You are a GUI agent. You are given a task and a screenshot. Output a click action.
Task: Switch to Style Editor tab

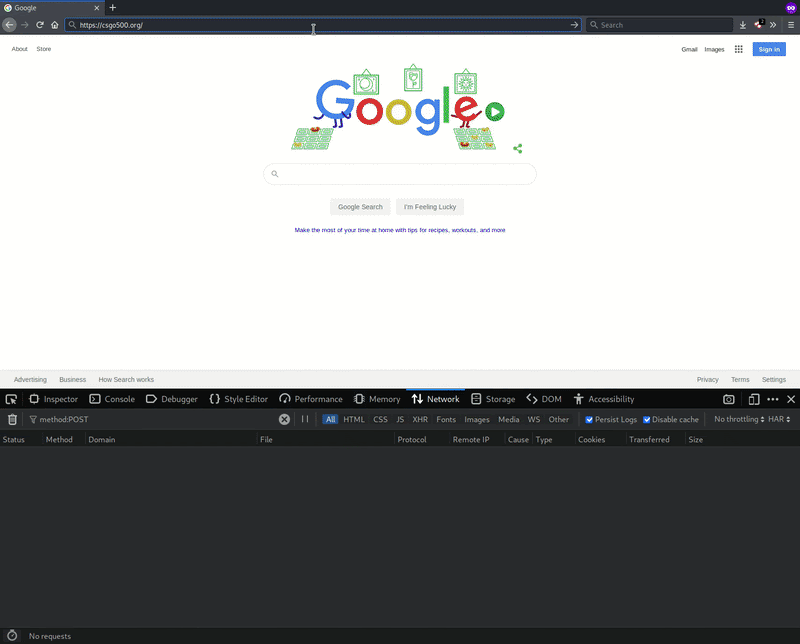[x=238, y=399]
